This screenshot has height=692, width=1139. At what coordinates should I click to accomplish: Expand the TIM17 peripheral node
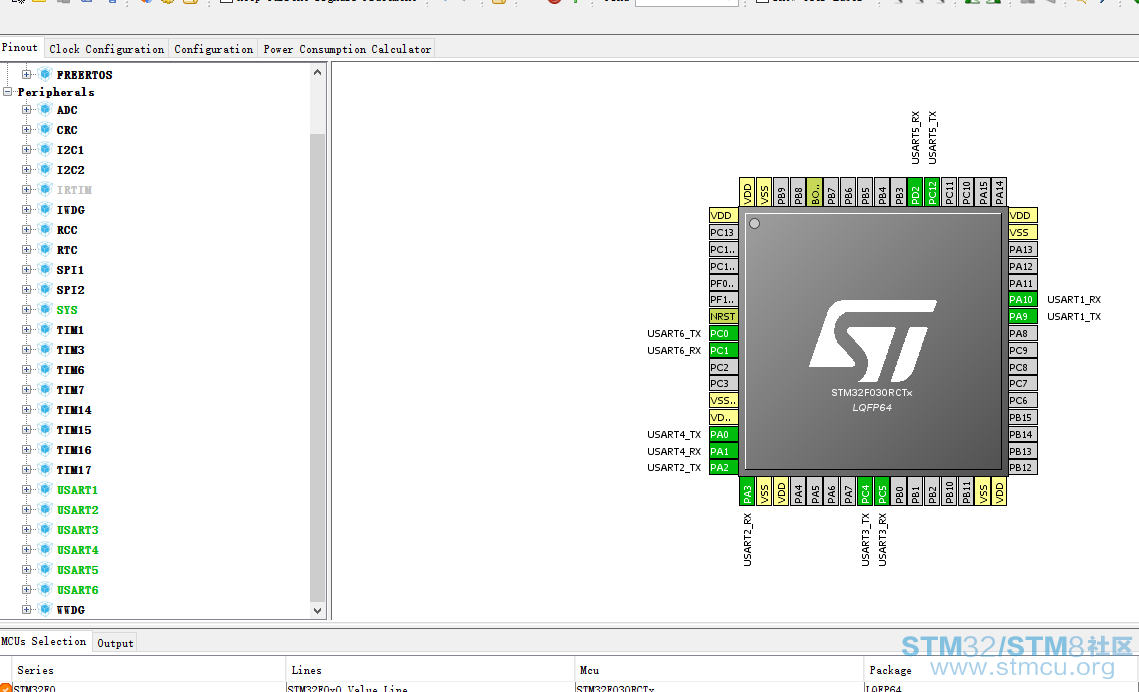click(27, 470)
